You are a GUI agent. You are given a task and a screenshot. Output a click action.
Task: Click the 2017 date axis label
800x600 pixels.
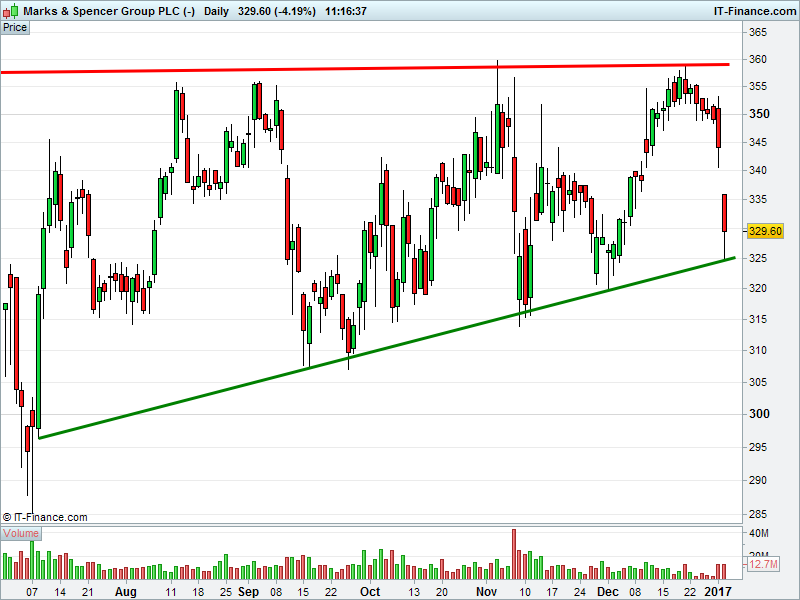[x=717, y=592]
